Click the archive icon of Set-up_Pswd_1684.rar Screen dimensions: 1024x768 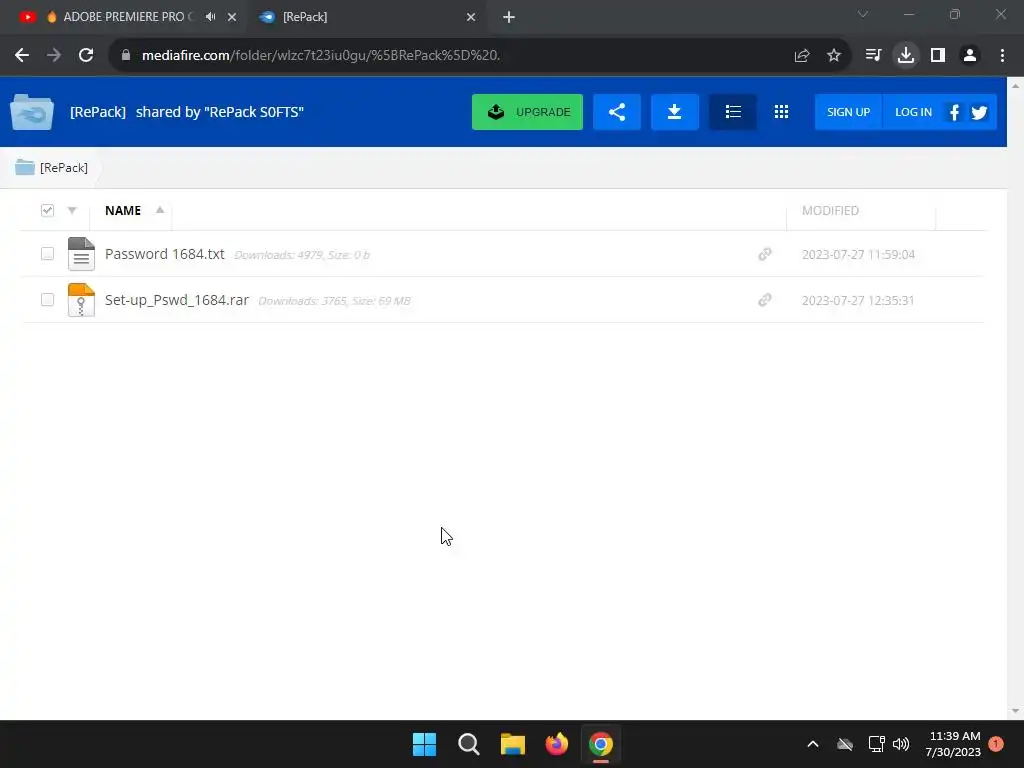point(81,300)
